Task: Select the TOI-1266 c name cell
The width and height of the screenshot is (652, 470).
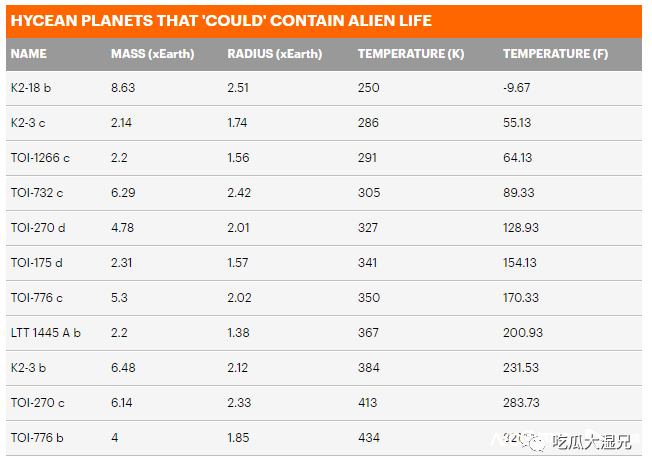Action: point(40,158)
